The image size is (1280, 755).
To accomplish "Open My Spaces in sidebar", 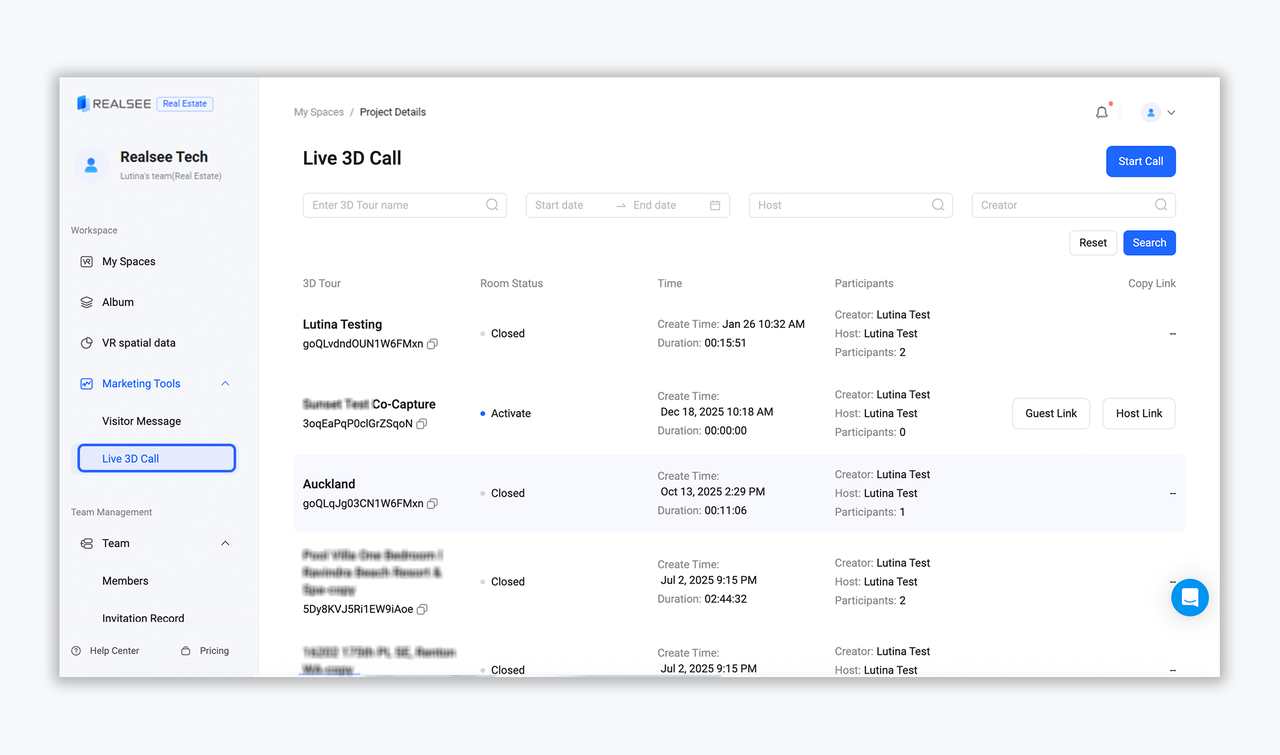I will 129,262.
